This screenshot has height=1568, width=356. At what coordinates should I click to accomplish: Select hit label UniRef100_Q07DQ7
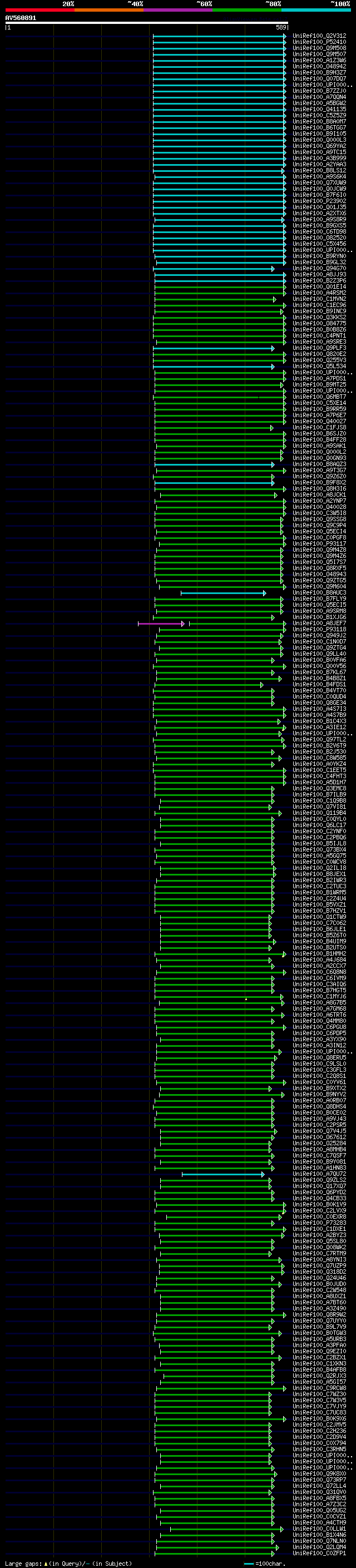pos(319,79)
